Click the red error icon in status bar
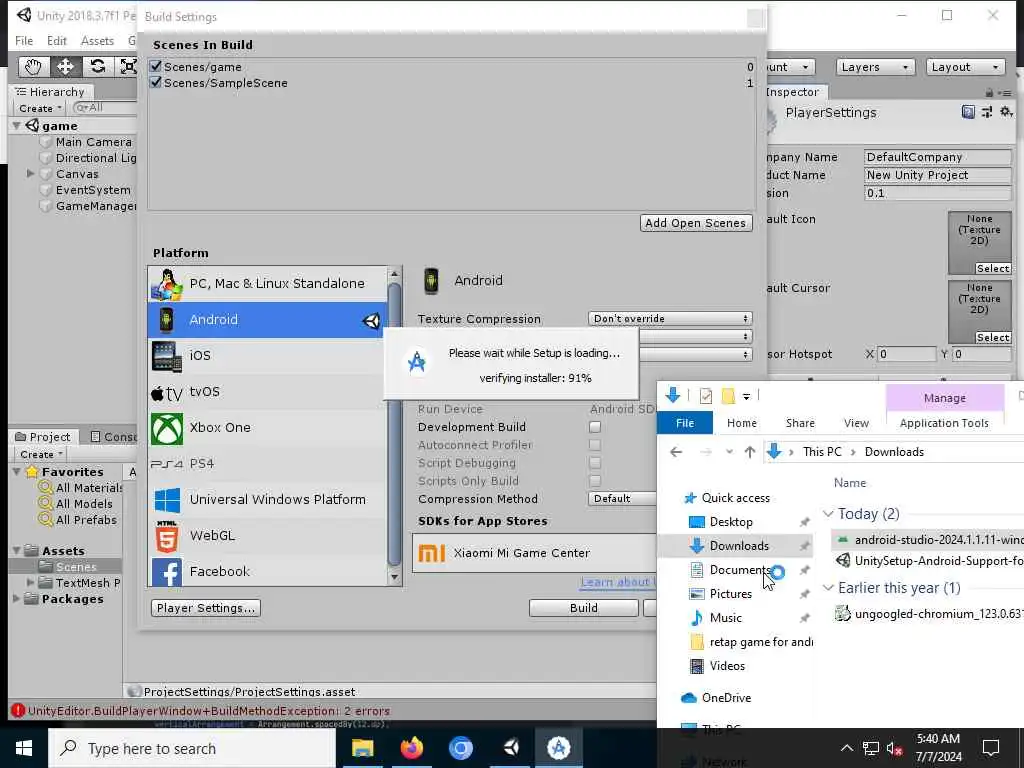The height and width of the screenshot is (768, 1024). 18,711
